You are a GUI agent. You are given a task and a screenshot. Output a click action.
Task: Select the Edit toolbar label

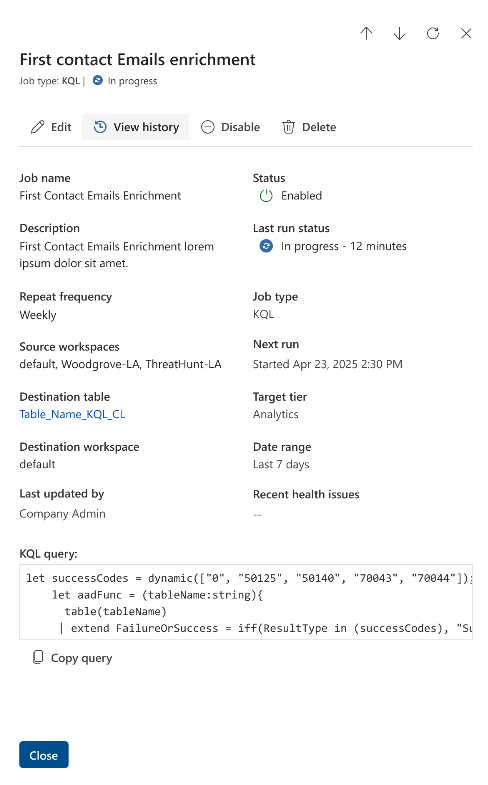pyautogui.click(x=61, y=127)
